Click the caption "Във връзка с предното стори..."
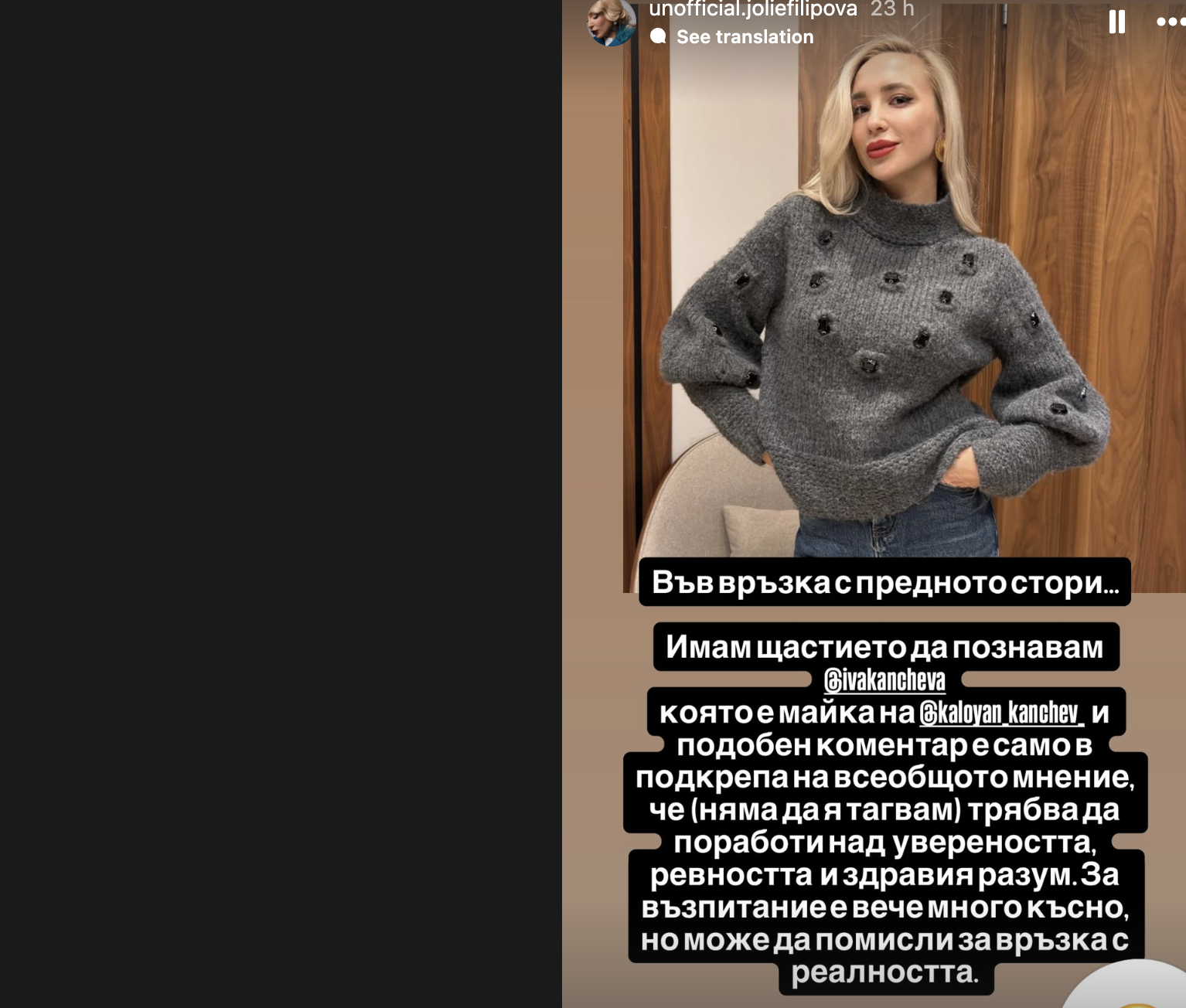The image size is (1186, 1008). (885, 582)
